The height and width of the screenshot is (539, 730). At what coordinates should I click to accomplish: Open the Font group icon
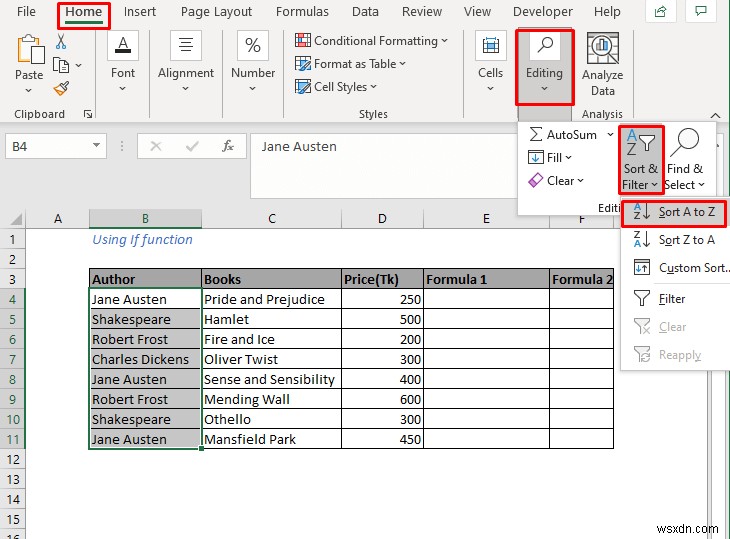[123, 45]
